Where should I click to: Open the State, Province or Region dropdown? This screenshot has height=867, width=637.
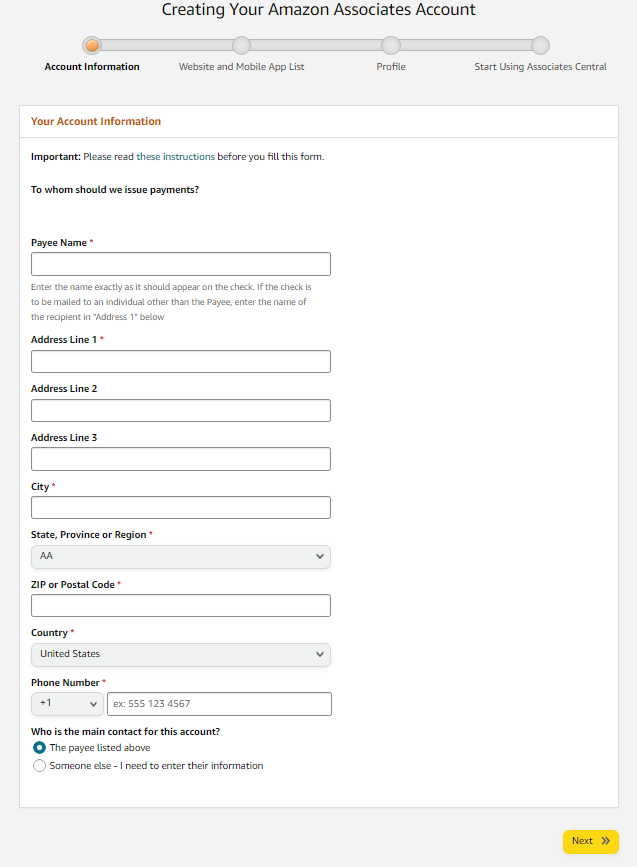coord(180,556)
